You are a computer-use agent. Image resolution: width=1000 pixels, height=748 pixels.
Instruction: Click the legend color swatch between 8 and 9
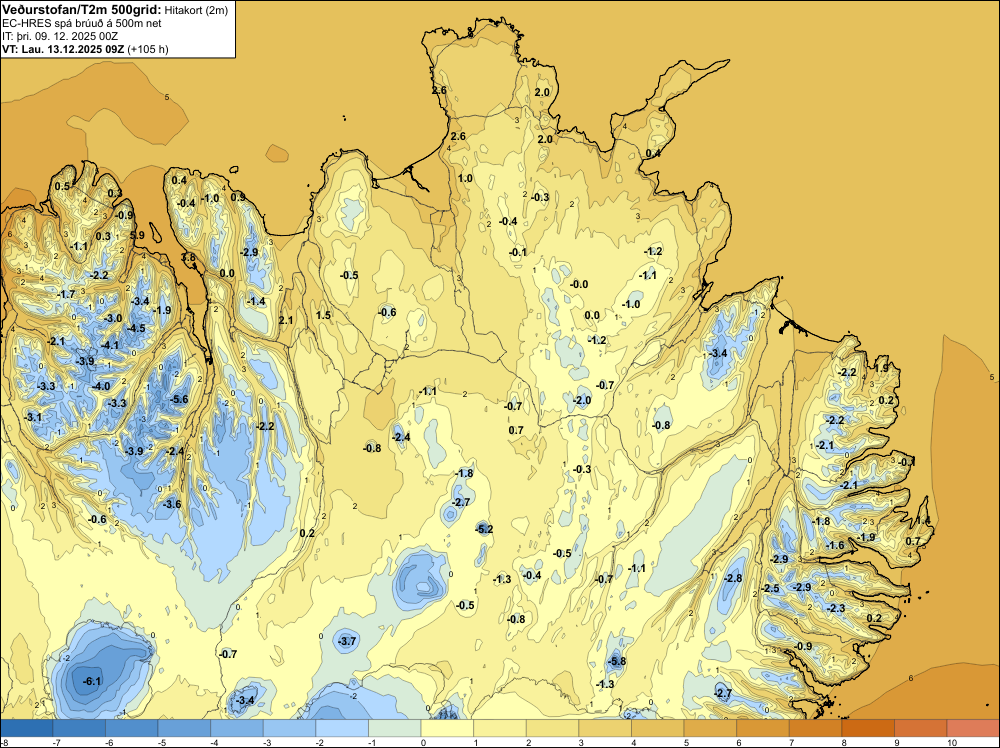pyautogui.click(x=868, y=728)
